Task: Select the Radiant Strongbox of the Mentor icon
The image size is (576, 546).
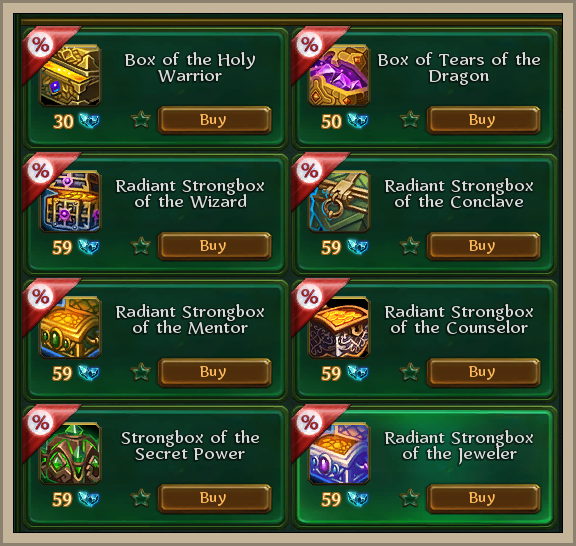Action: coord(70,328)
